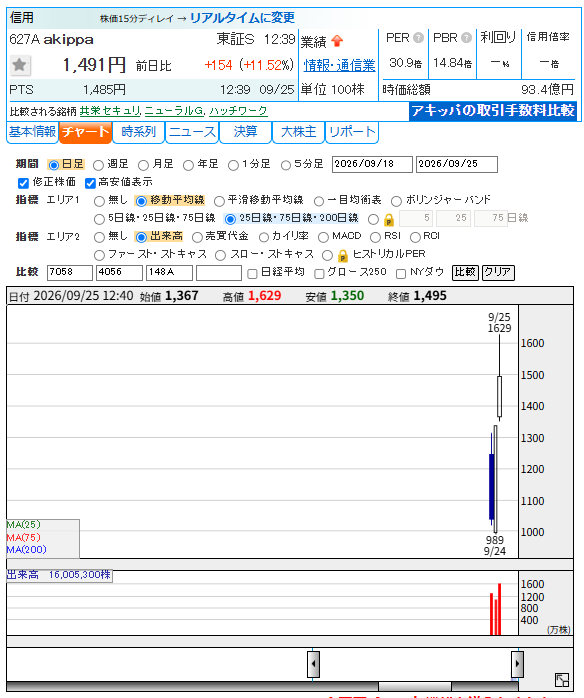Select 無し for indicator area 1
The height and width of the screenshot is (698, 584).
99,201
